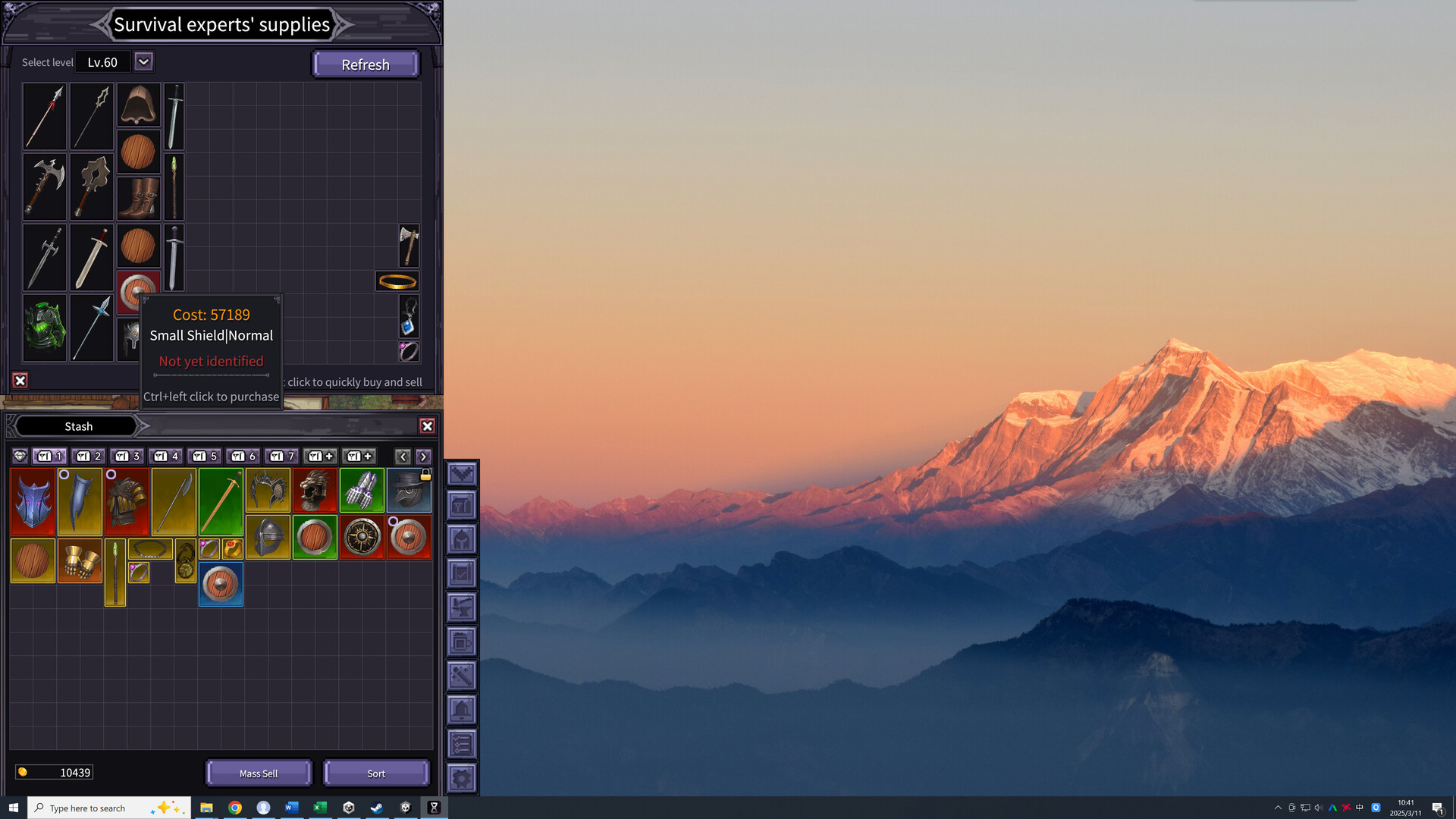The height and width of the screenshot is (819, 1456).
Task: Collapse the sidebar with chevron icon
Action: [461, 475]
